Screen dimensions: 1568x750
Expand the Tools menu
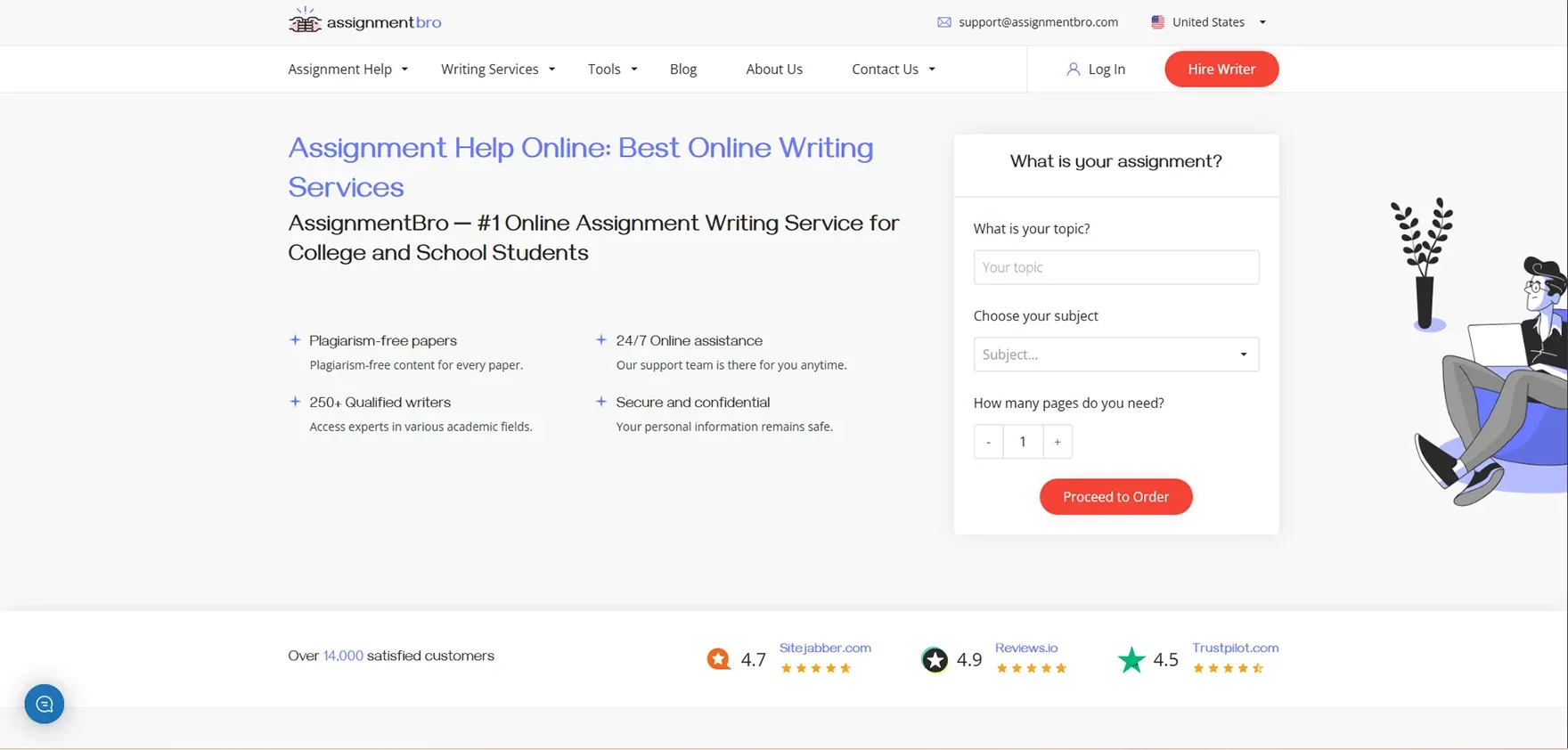coord(613,69)
